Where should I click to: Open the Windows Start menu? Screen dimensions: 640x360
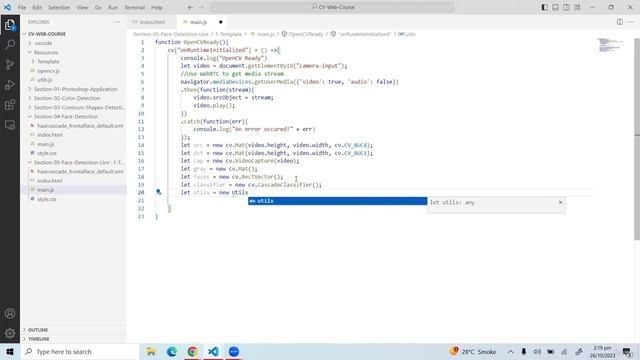click(10, 351)
